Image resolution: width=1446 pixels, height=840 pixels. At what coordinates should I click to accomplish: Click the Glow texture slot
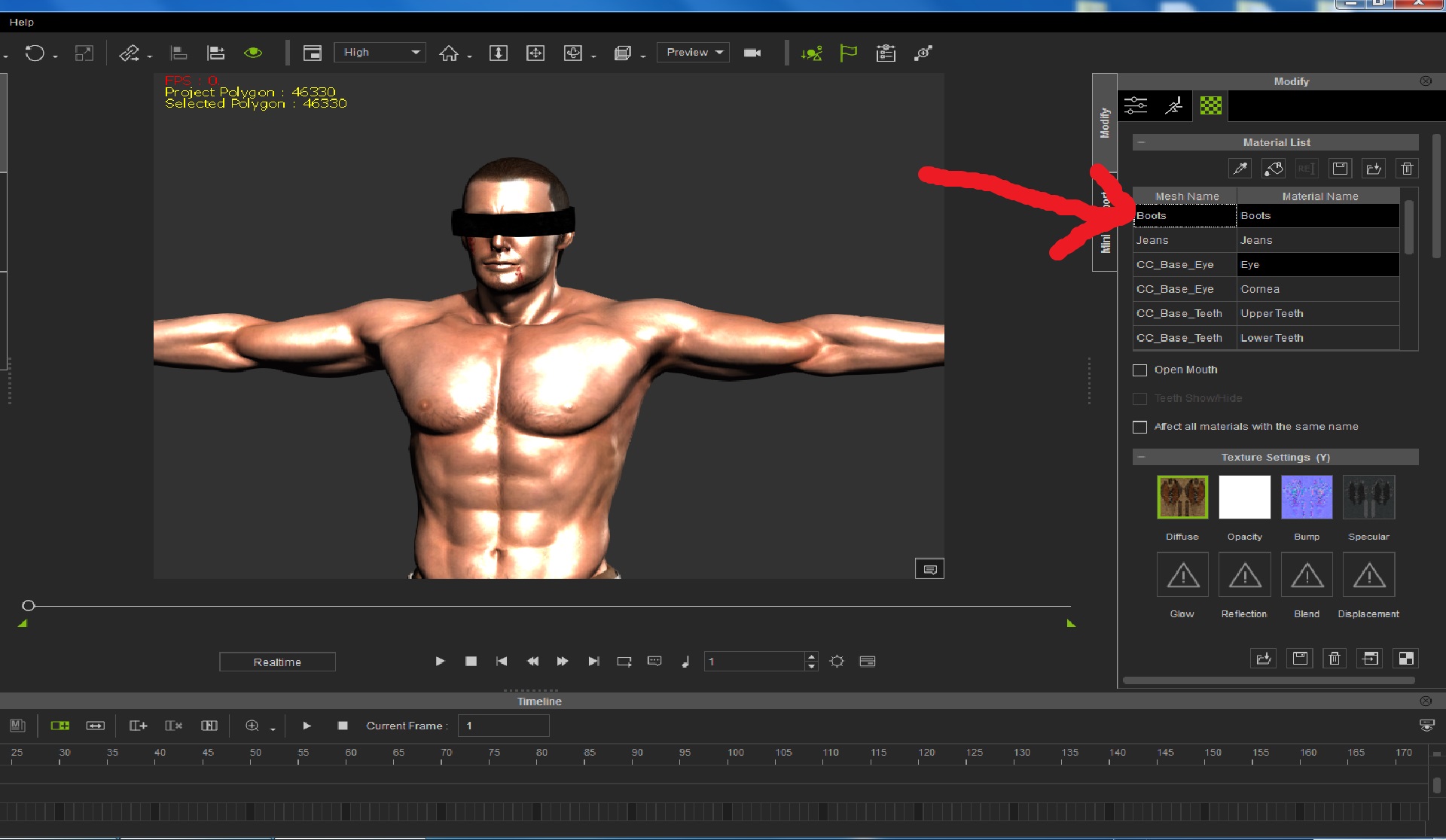(1182, 575)
